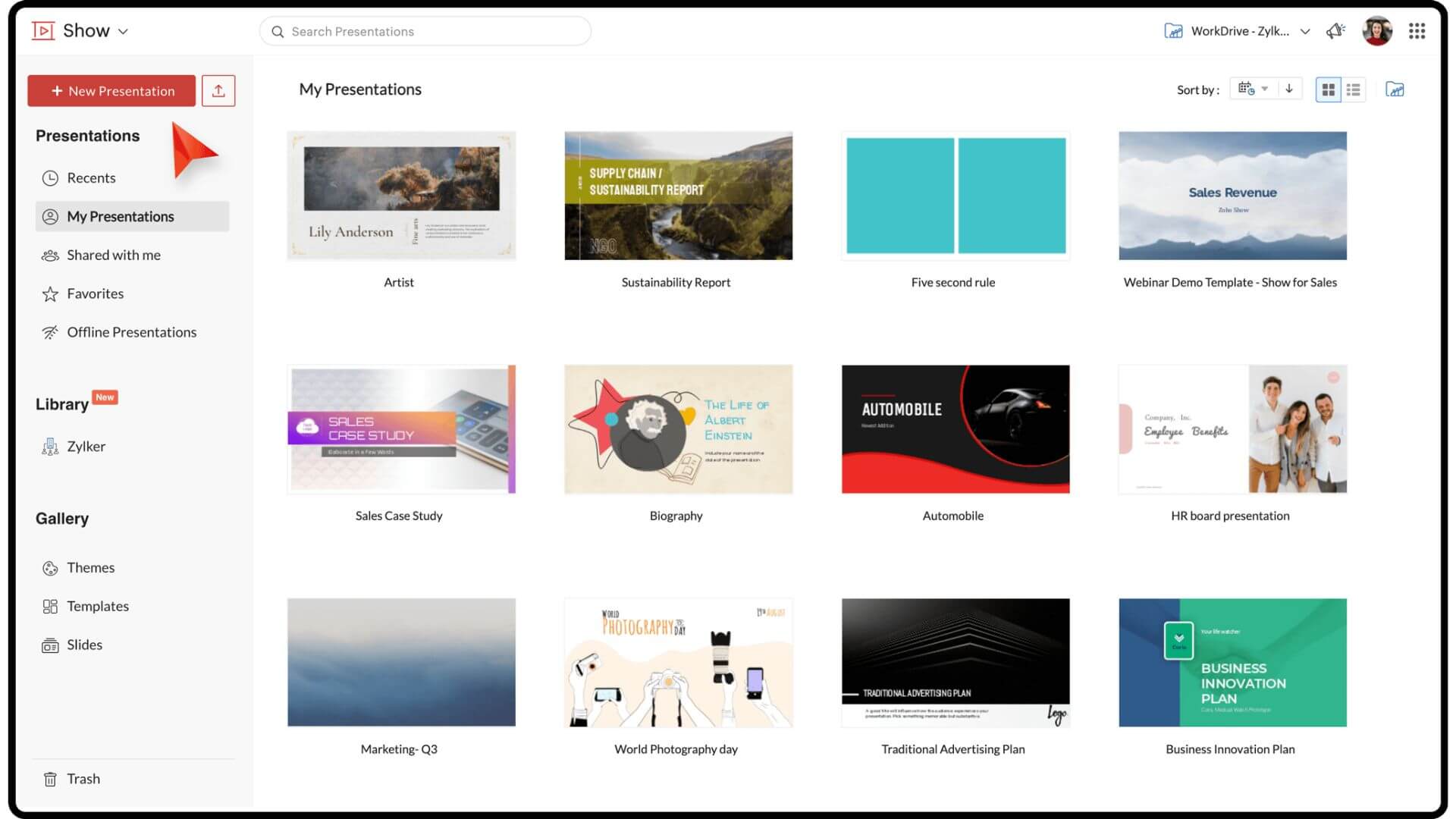Open the Trash section
1456x819 pixels.
pyautogui.click(x=82, y=778)
